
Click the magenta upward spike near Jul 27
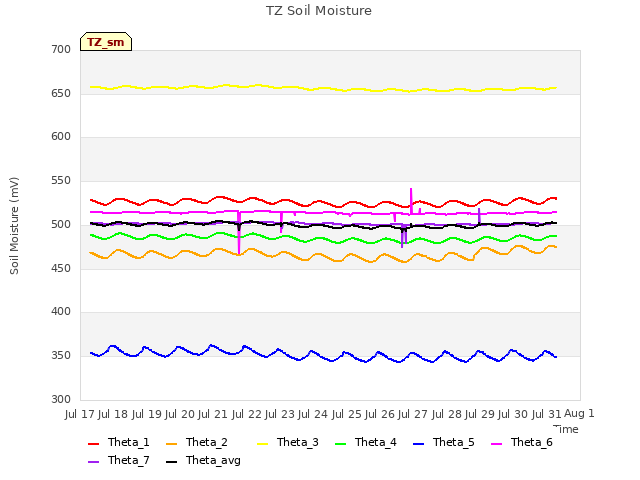coord(411,201)
